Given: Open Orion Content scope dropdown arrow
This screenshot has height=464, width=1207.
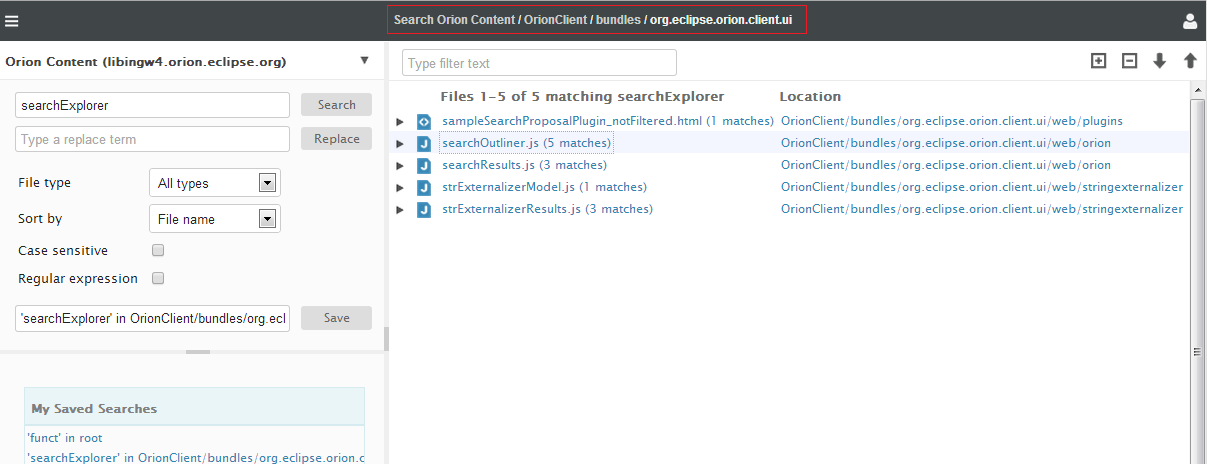Looking at the screenshot, I should (x=364, y=60).
